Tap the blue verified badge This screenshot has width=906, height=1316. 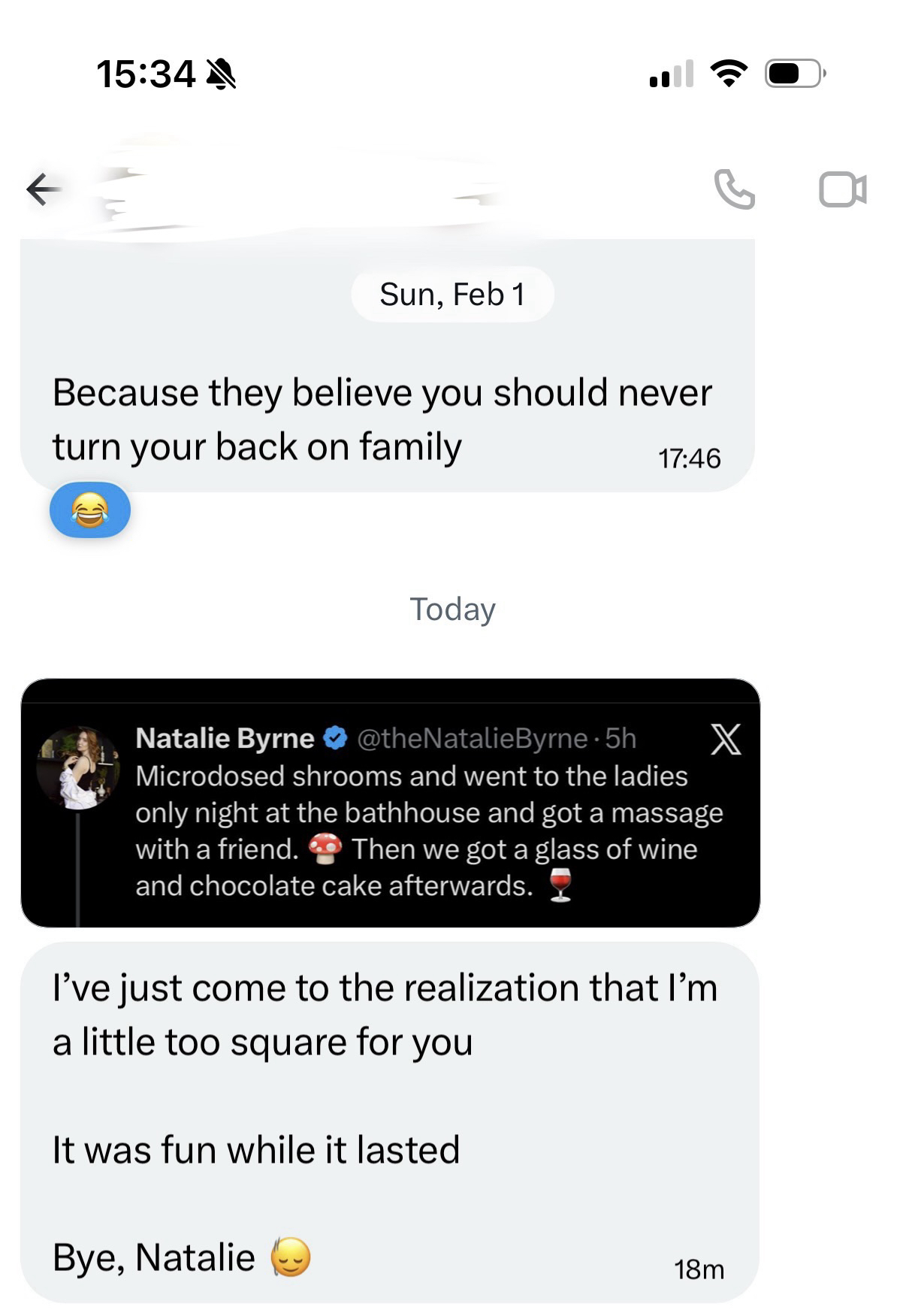(335, 738)
